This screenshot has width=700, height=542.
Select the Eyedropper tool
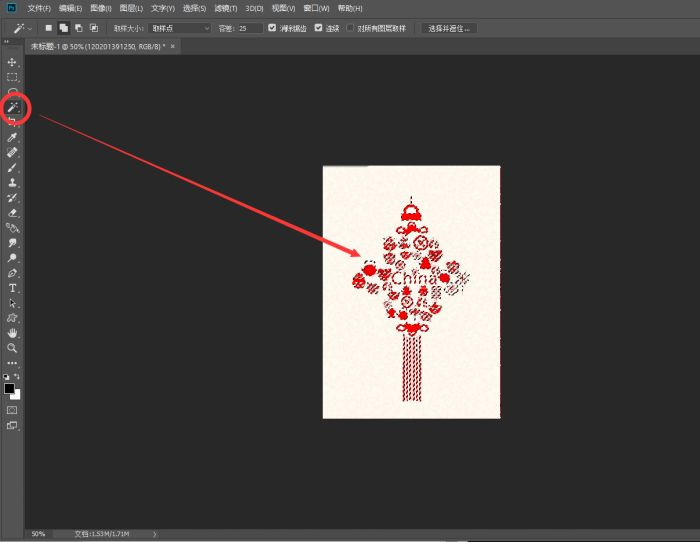point(13,137)
